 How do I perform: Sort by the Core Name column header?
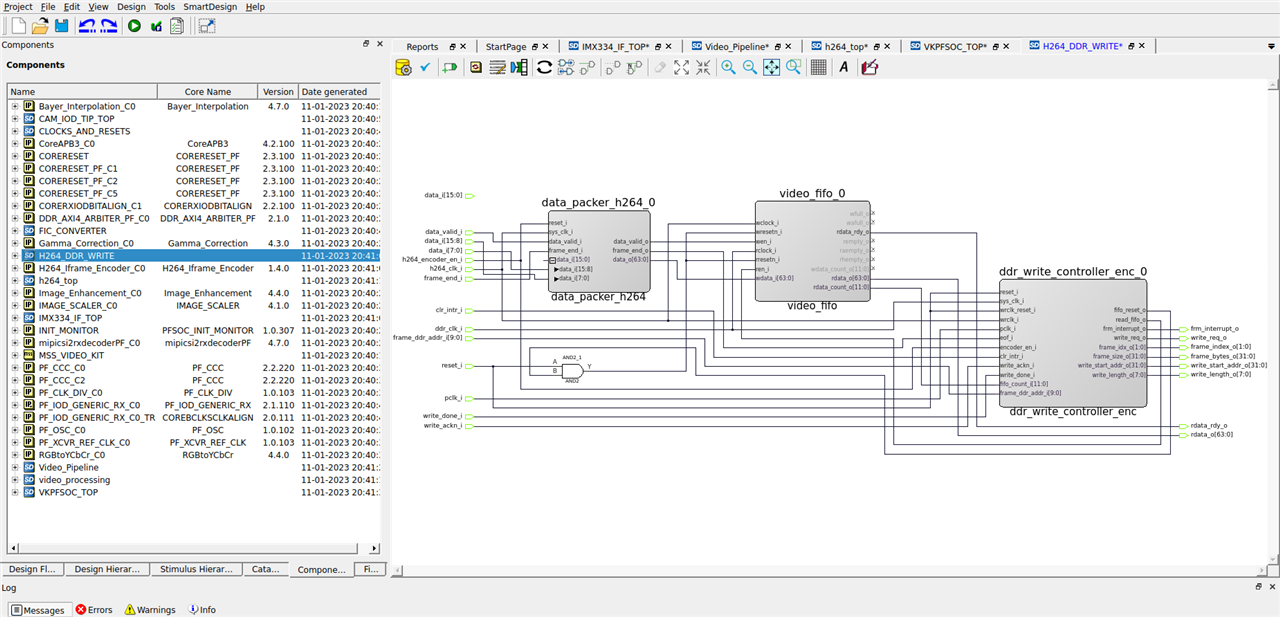(x=208, y=91)
